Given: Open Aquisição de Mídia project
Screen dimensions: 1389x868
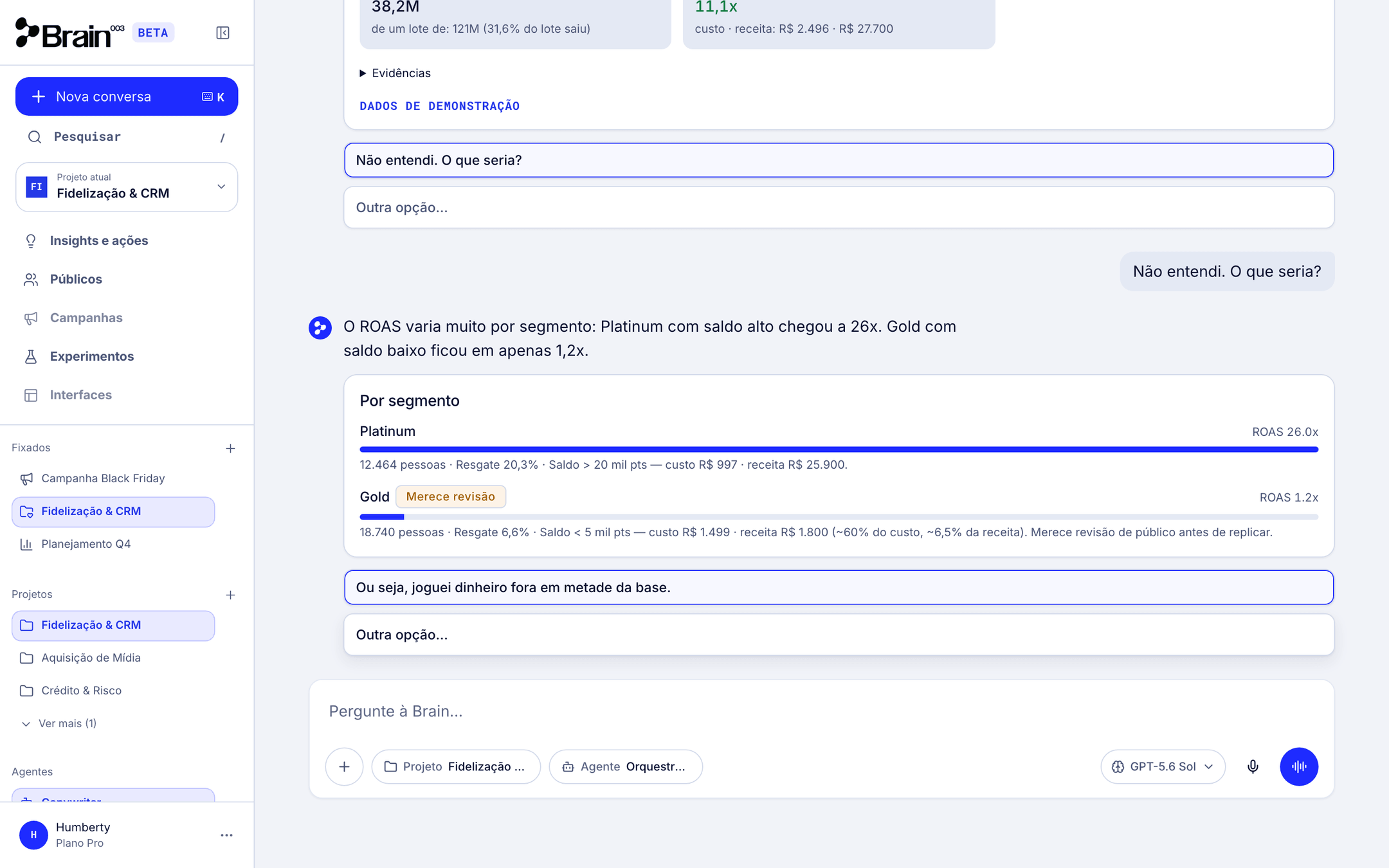Looking at the screenshot, I should coord(113,658).
